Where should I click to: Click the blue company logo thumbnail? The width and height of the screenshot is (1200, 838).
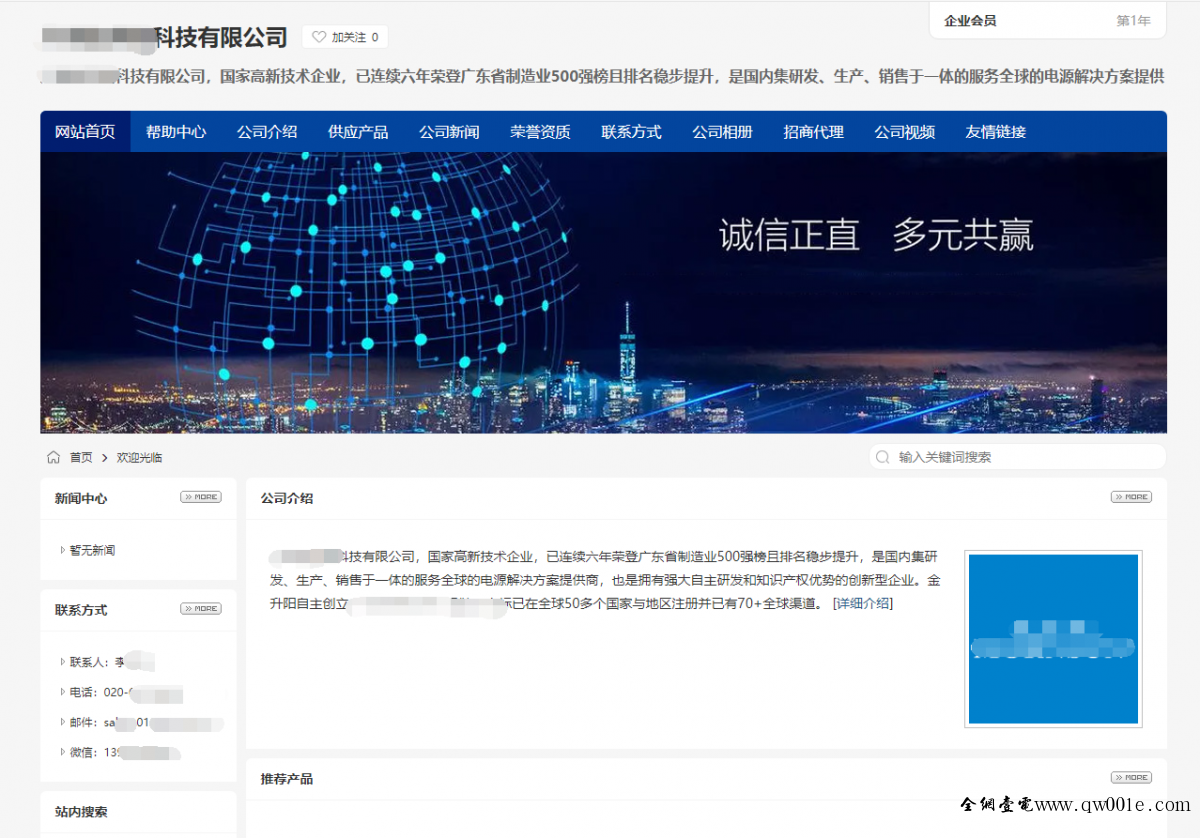point(1053,638)
